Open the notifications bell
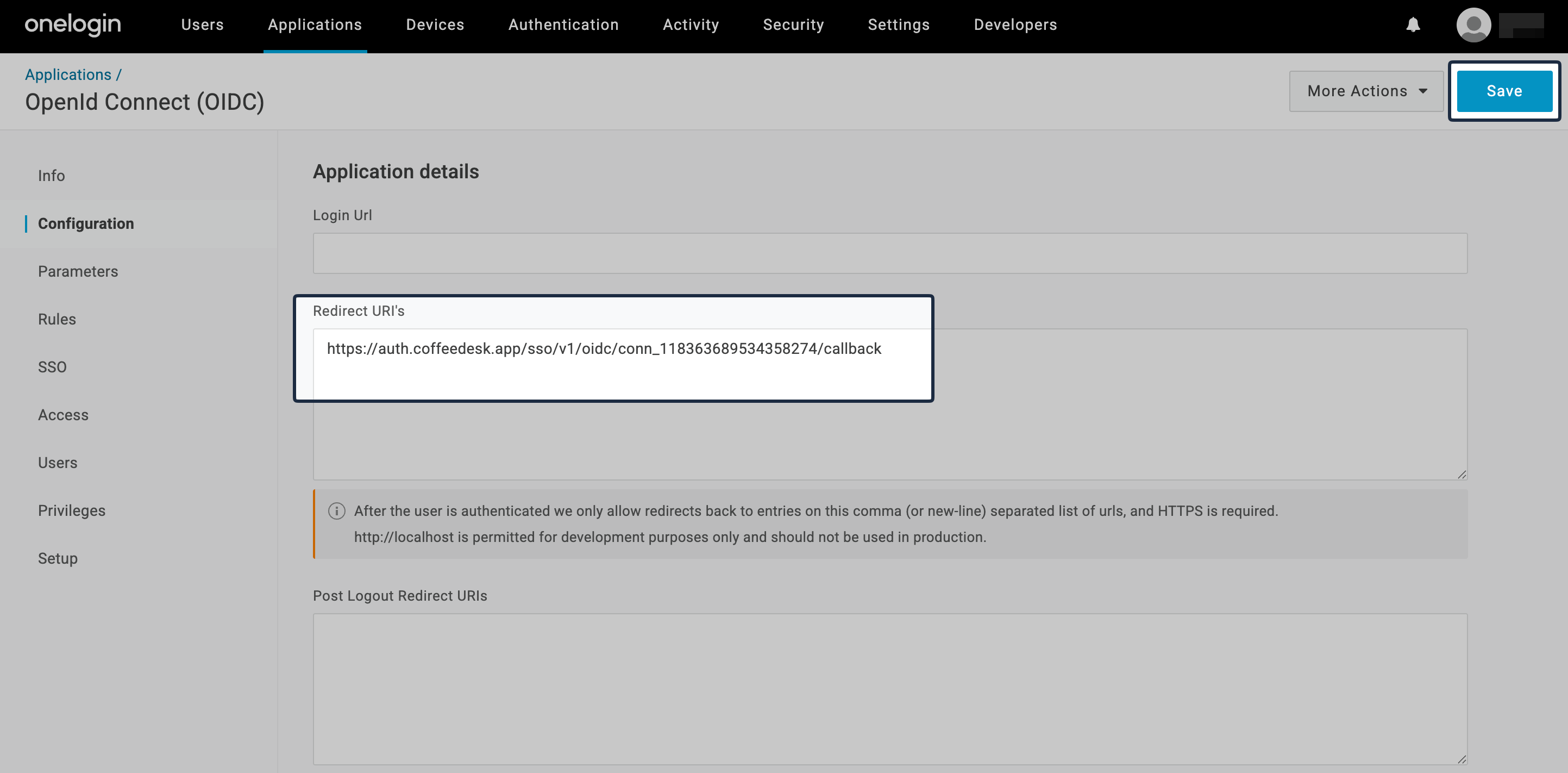Image resolution: width=1568 pixels, height=773 pixels. pyautogui.click(x=1412, y=25)
